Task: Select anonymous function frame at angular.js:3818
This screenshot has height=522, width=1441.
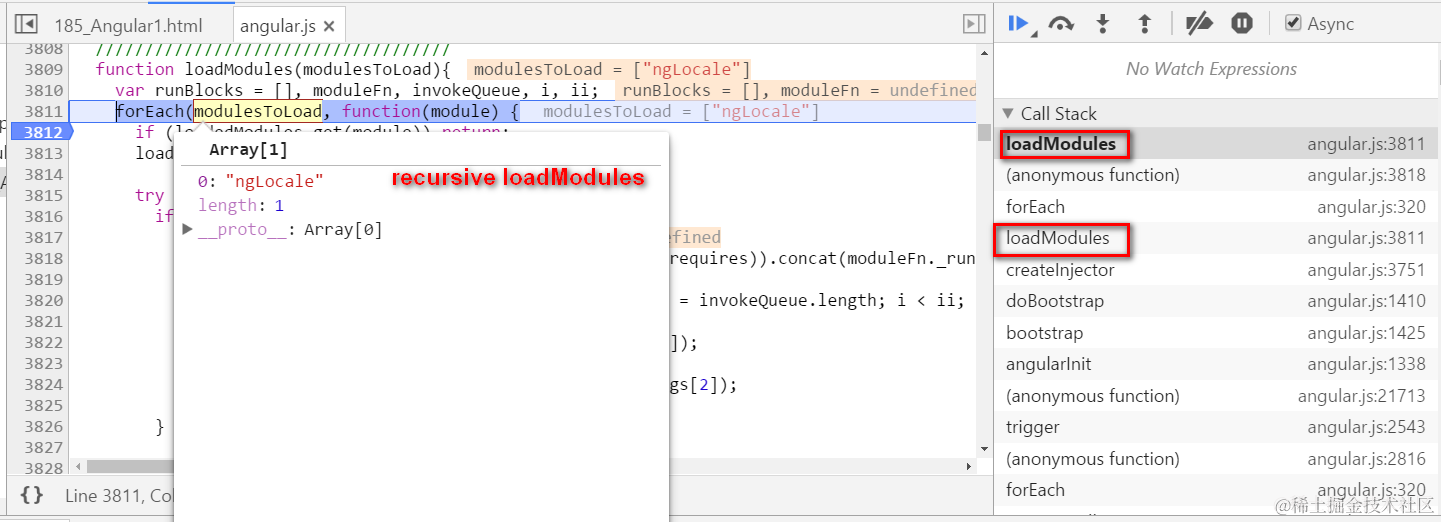Action: pyautogui.click(x=1216, y=175)
